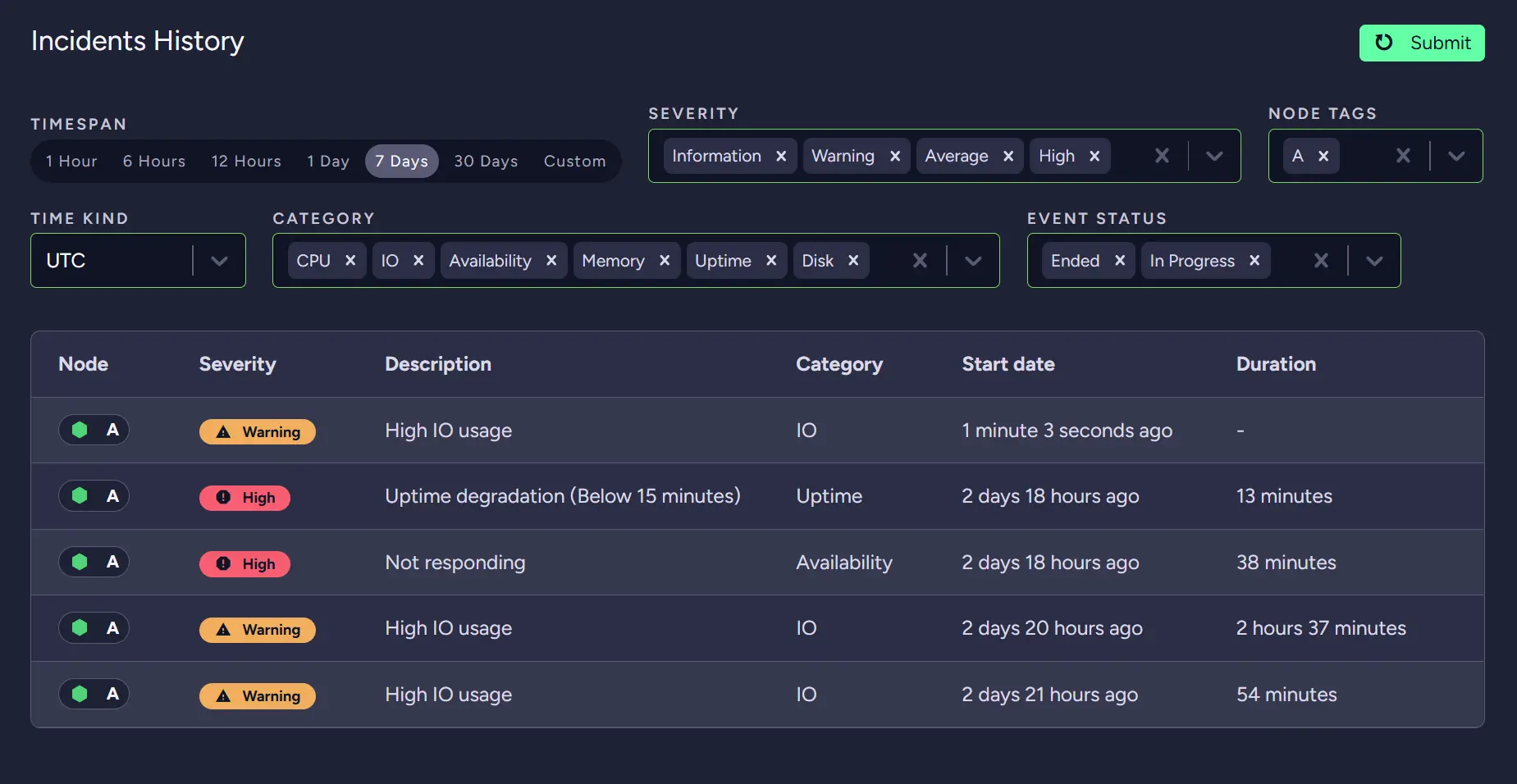1517x784 pixels.
Task: Choose the Custom timespan option
Action: pyautogui.click(x=574, y=161)
